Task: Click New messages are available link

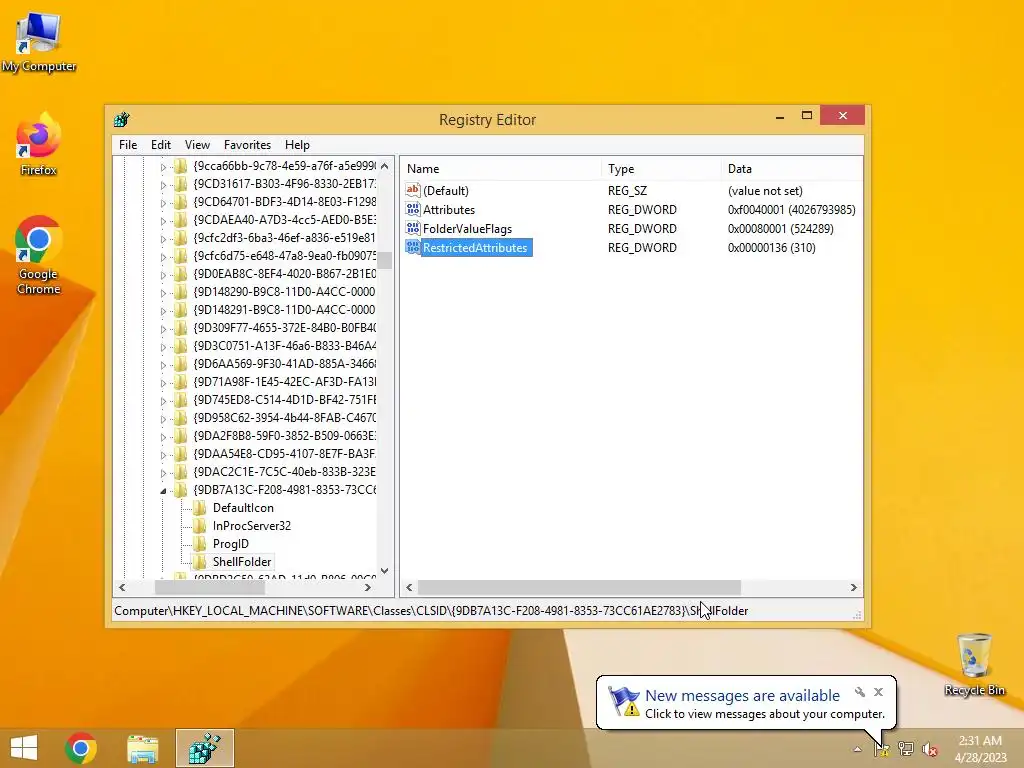Action: pos(742,696)
